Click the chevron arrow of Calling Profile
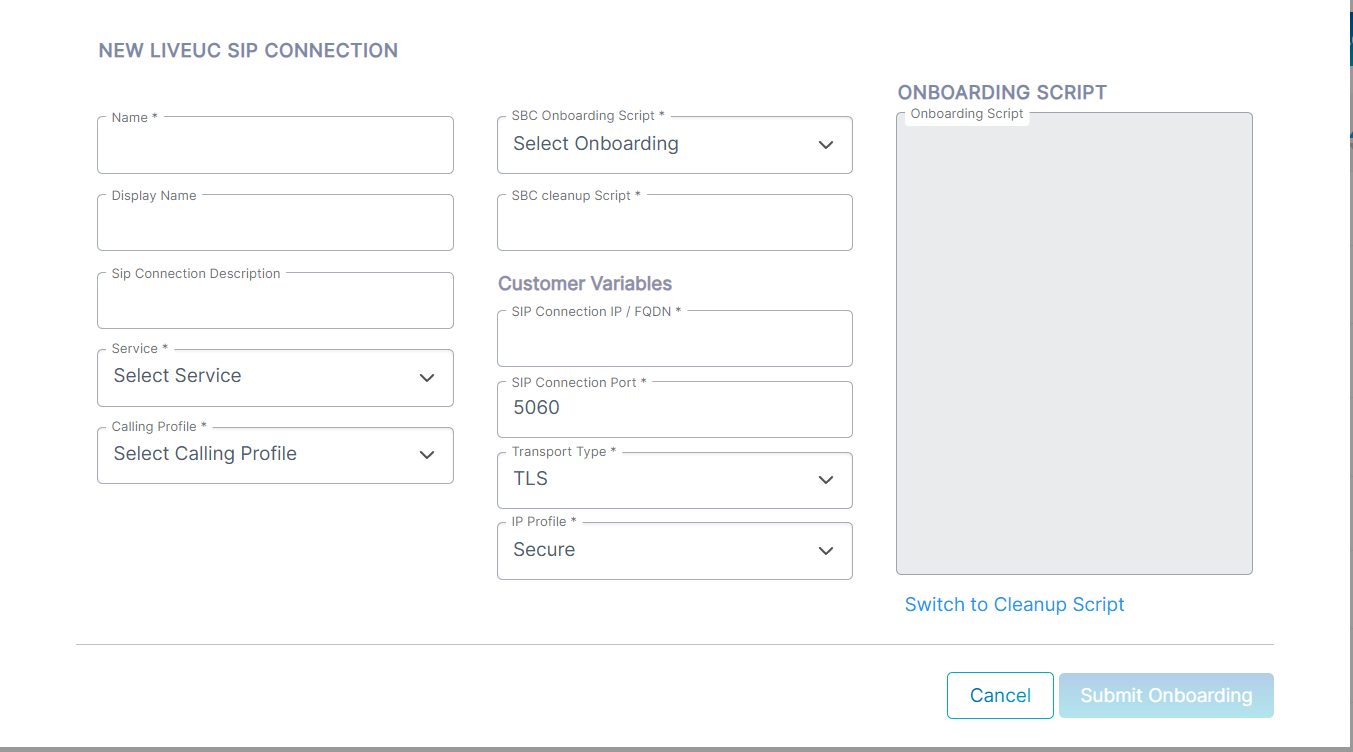The width and height of the screenshot is (1353, 752). (x=427, y=455)
